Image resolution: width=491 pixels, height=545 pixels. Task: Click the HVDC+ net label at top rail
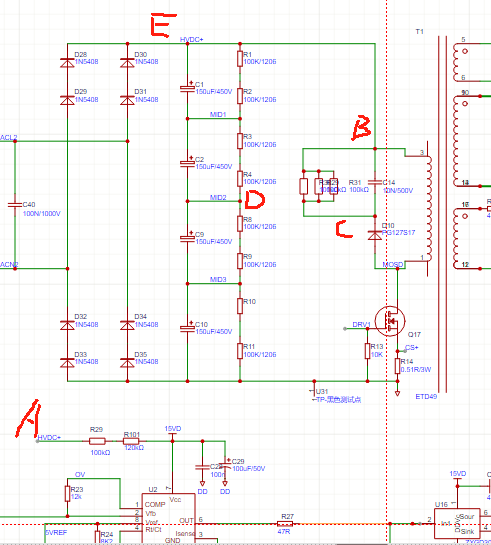point(191,40)
